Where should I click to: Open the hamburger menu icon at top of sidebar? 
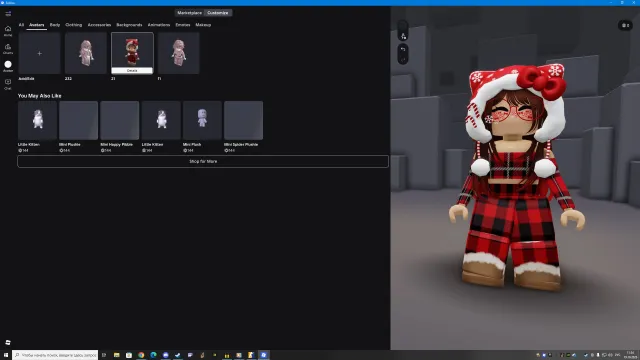[x=8, y=14]
